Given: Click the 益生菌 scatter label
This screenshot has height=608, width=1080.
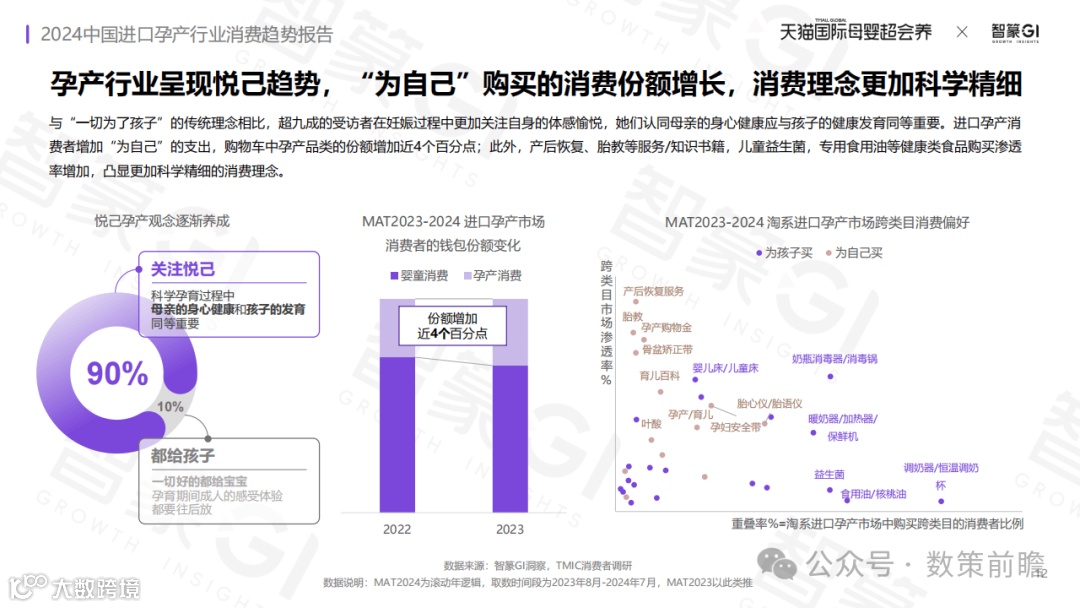Looking at the screenshot, I should pos(829,474).
